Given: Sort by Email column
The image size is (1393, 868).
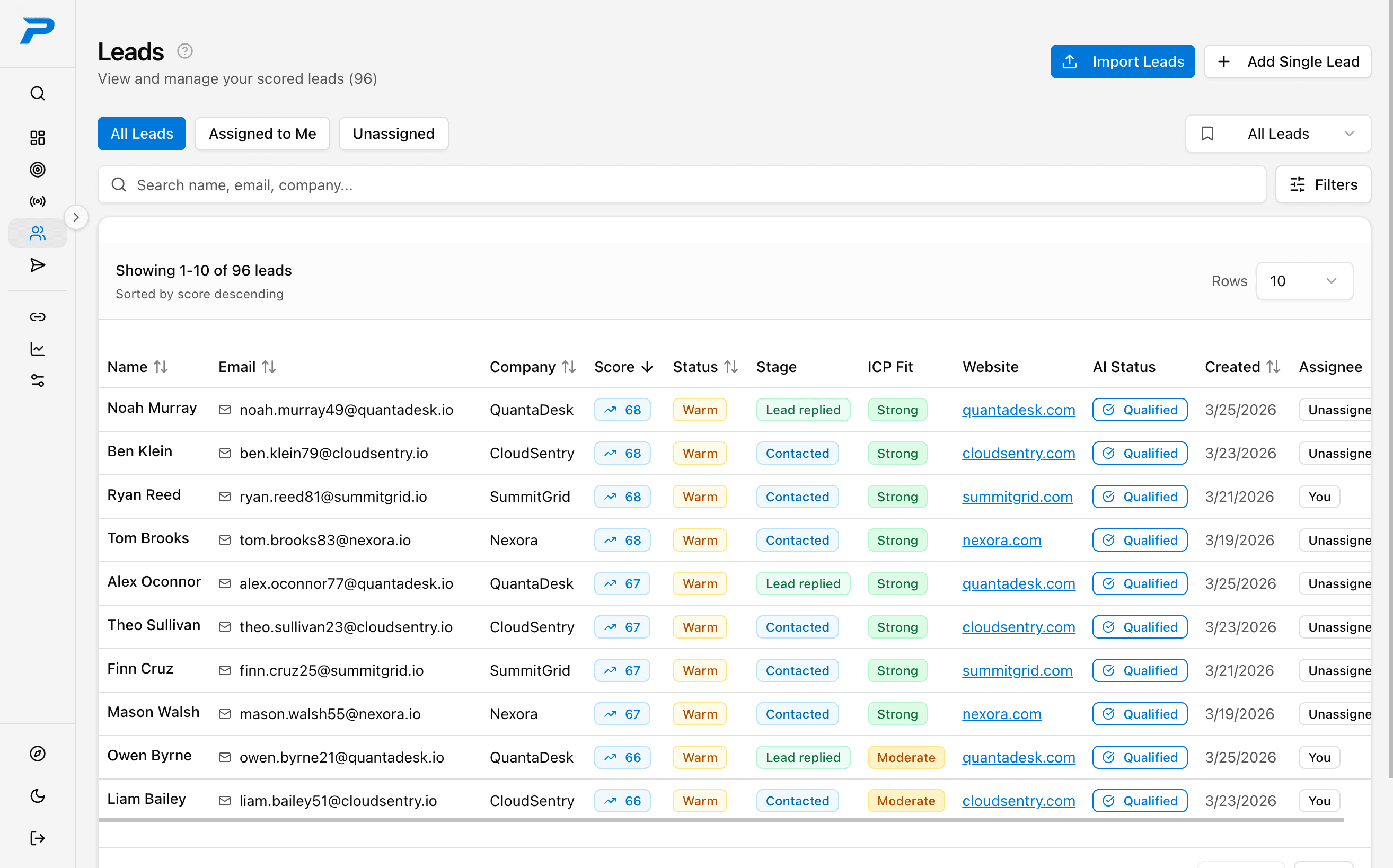Looking at the screenshot, I should click(x=247, y=367).
